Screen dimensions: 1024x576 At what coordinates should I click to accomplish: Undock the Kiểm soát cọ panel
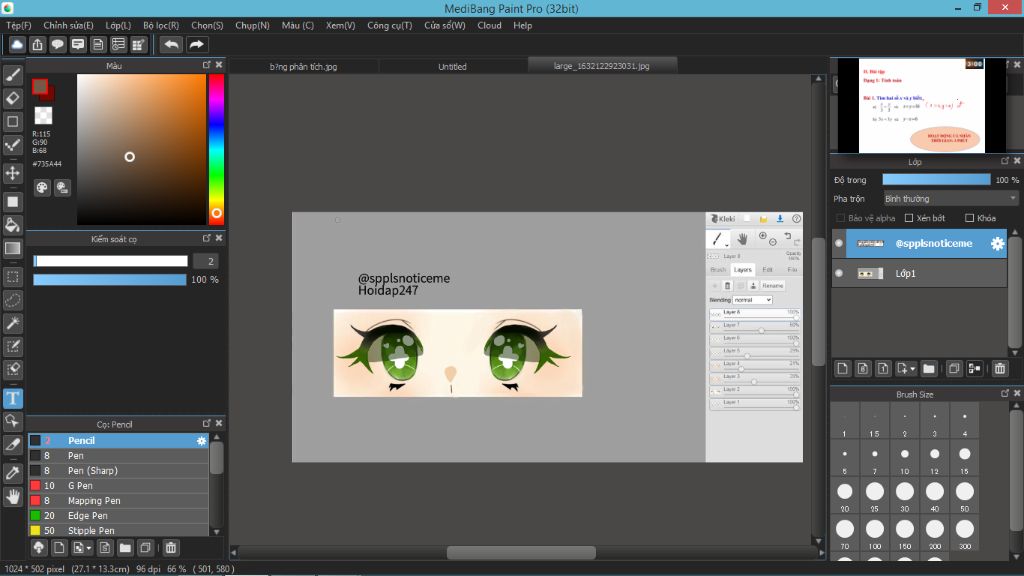coord(206,238)
